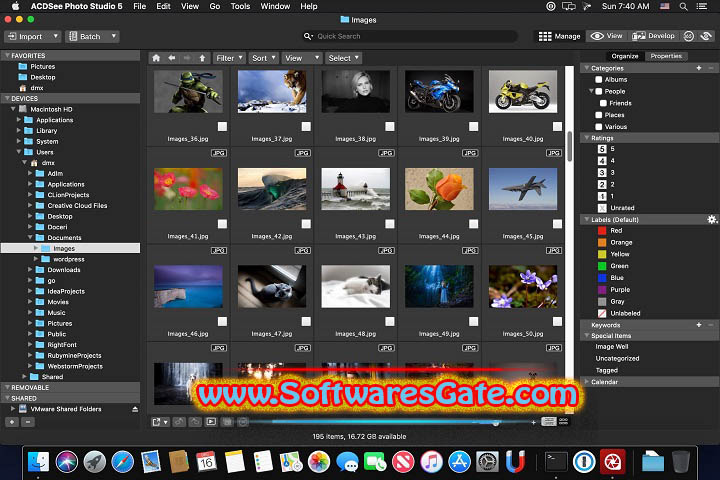Open the Select dropdown
720x480 pixels.
(x=343, y=58)
